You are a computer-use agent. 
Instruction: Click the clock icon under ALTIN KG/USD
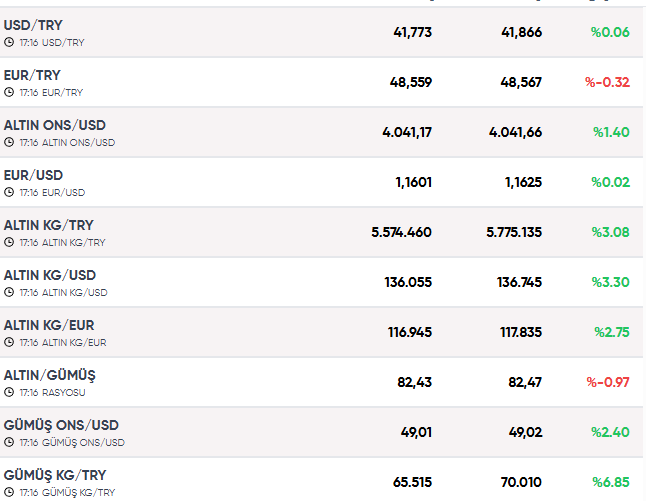(9, 293)
